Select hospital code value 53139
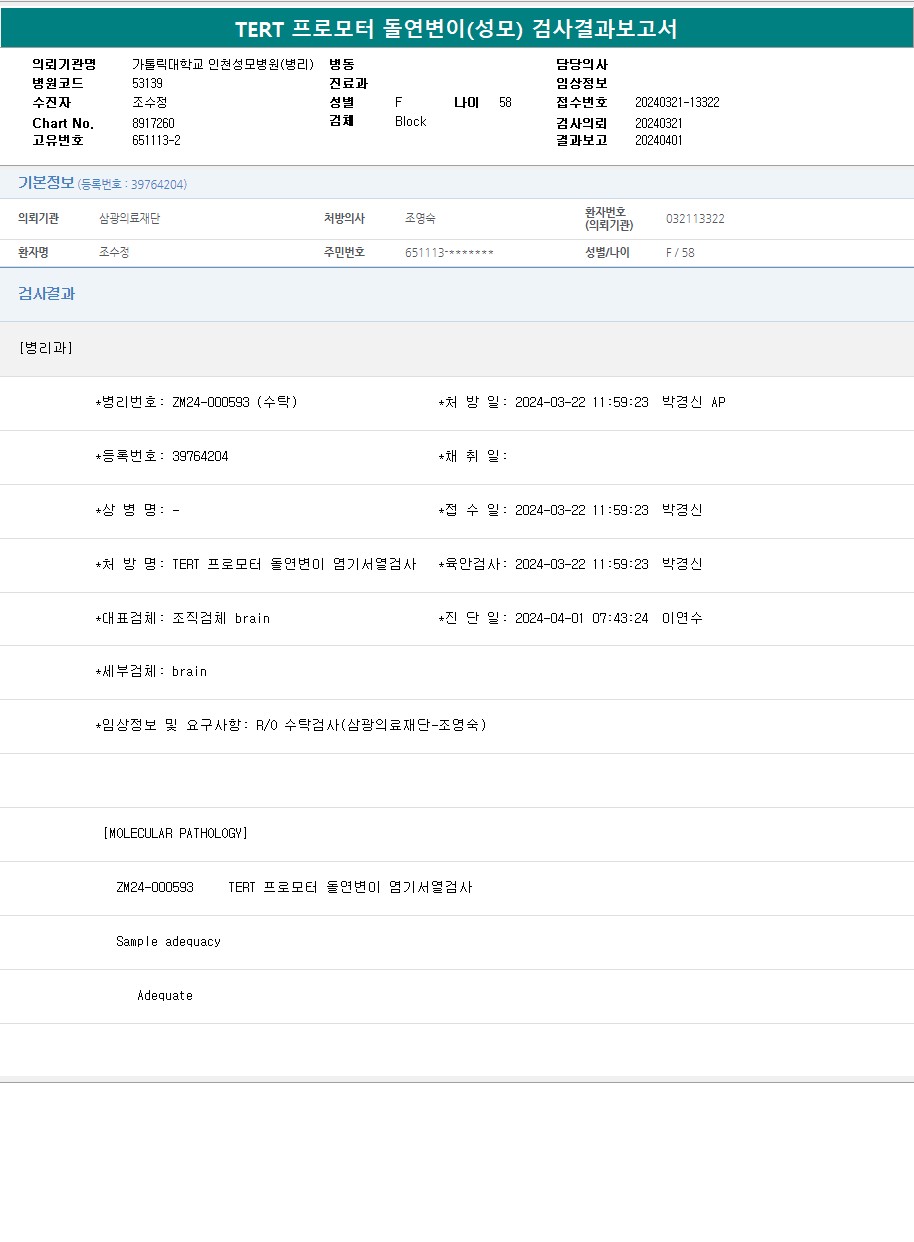Viewport: 914px width, 1242px height. click(147, 83)
